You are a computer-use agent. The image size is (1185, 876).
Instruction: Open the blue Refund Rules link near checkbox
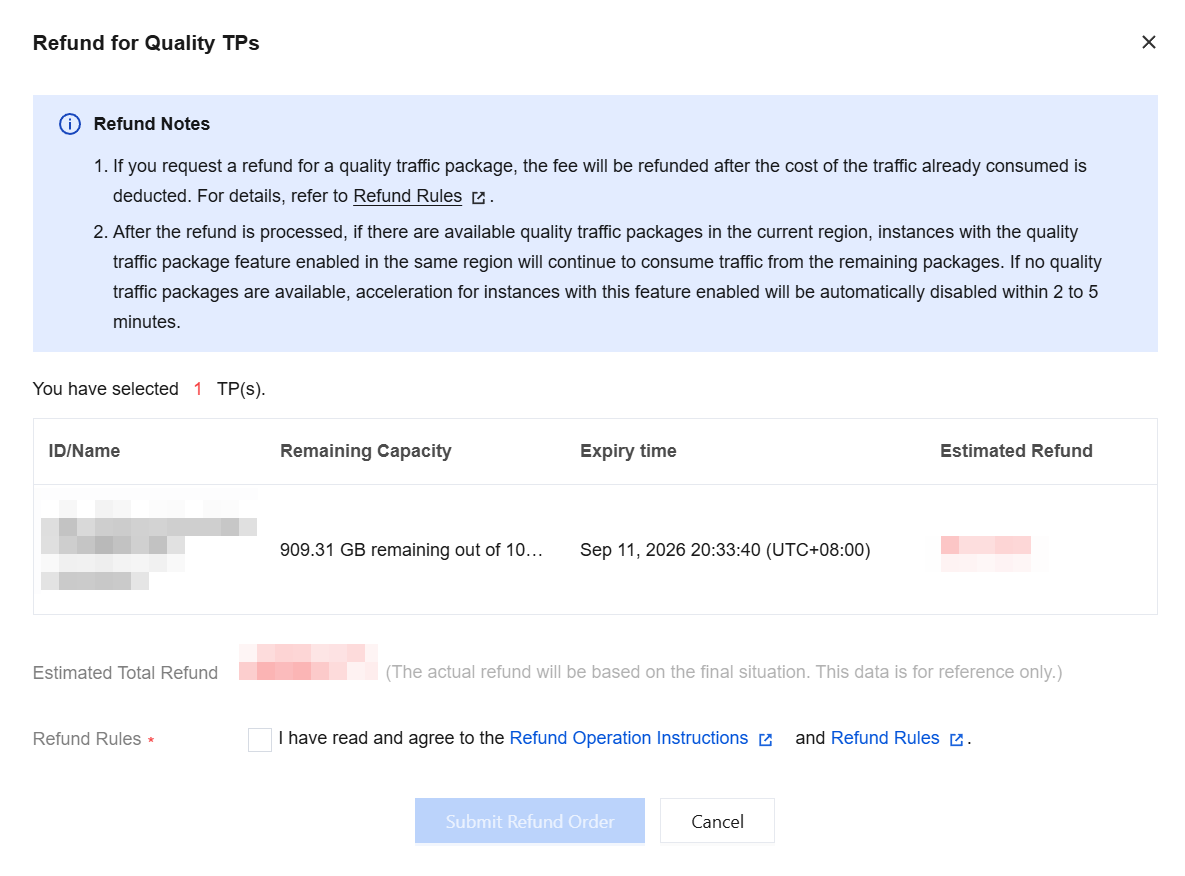pos(884,738)
